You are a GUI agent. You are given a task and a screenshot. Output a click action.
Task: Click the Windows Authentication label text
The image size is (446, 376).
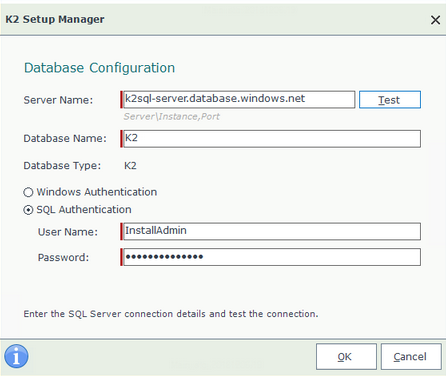[x=97, y=192]
